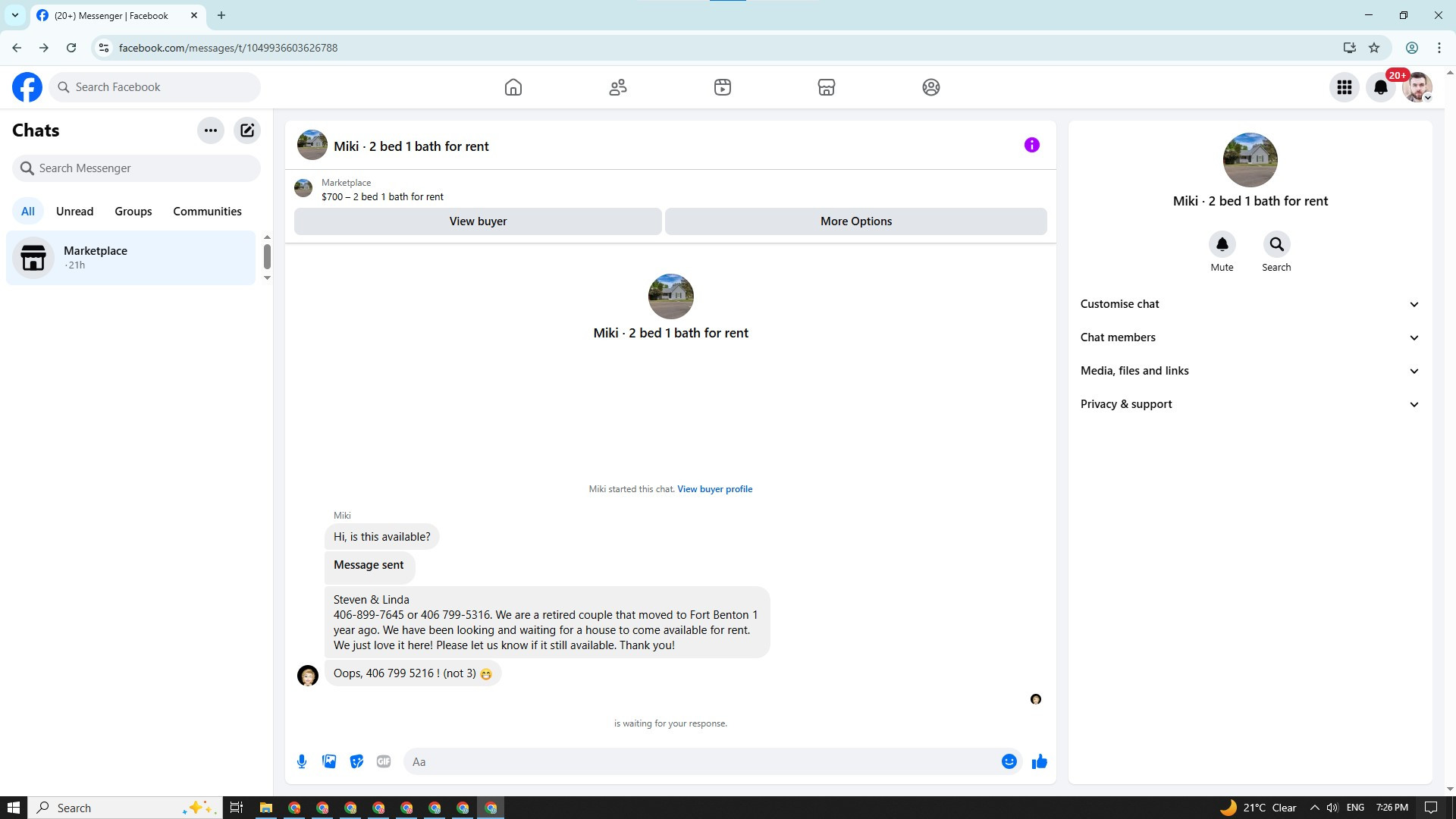
Task: Click the voice clip microphone icon
Action: click(302, 761)
